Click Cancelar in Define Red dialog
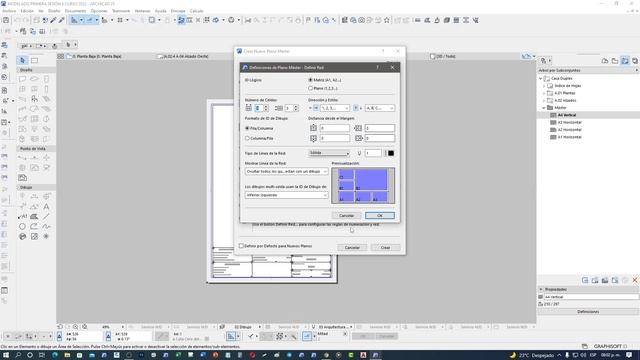Image resolution: width=640 pixels, height=360 pixels. pos(346,216)
